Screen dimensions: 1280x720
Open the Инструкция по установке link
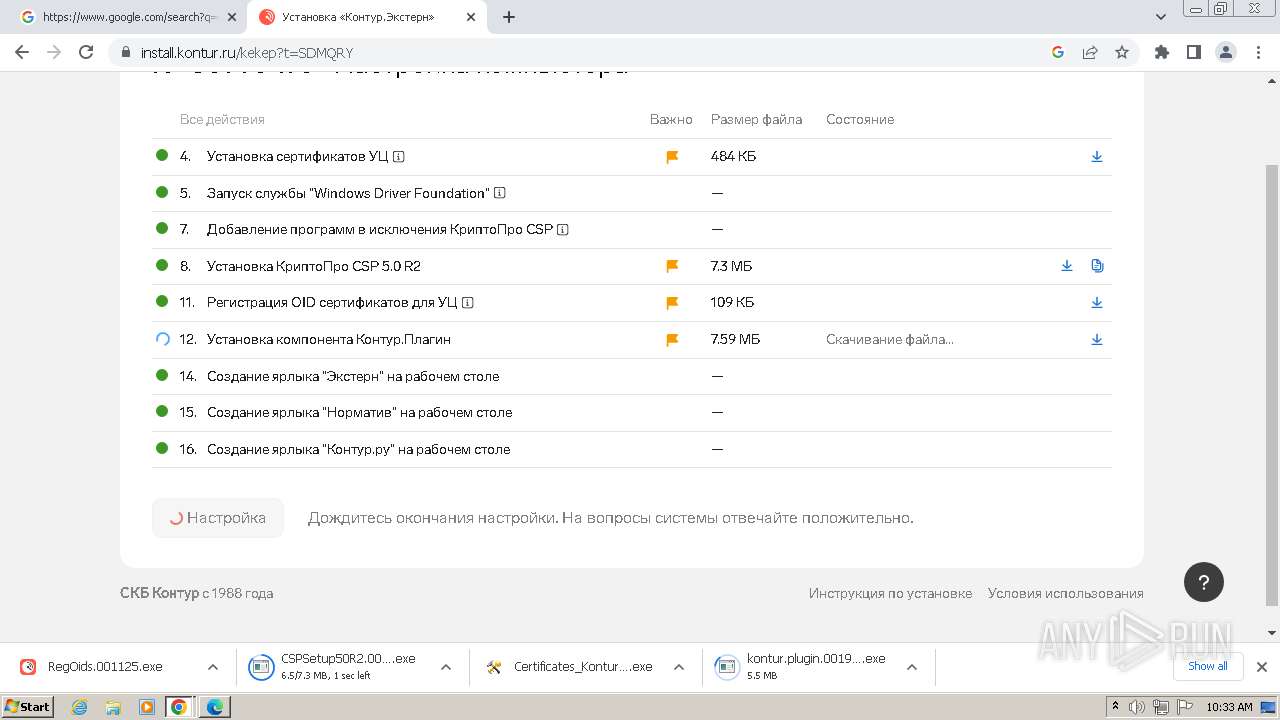click(x=890, y=593)
